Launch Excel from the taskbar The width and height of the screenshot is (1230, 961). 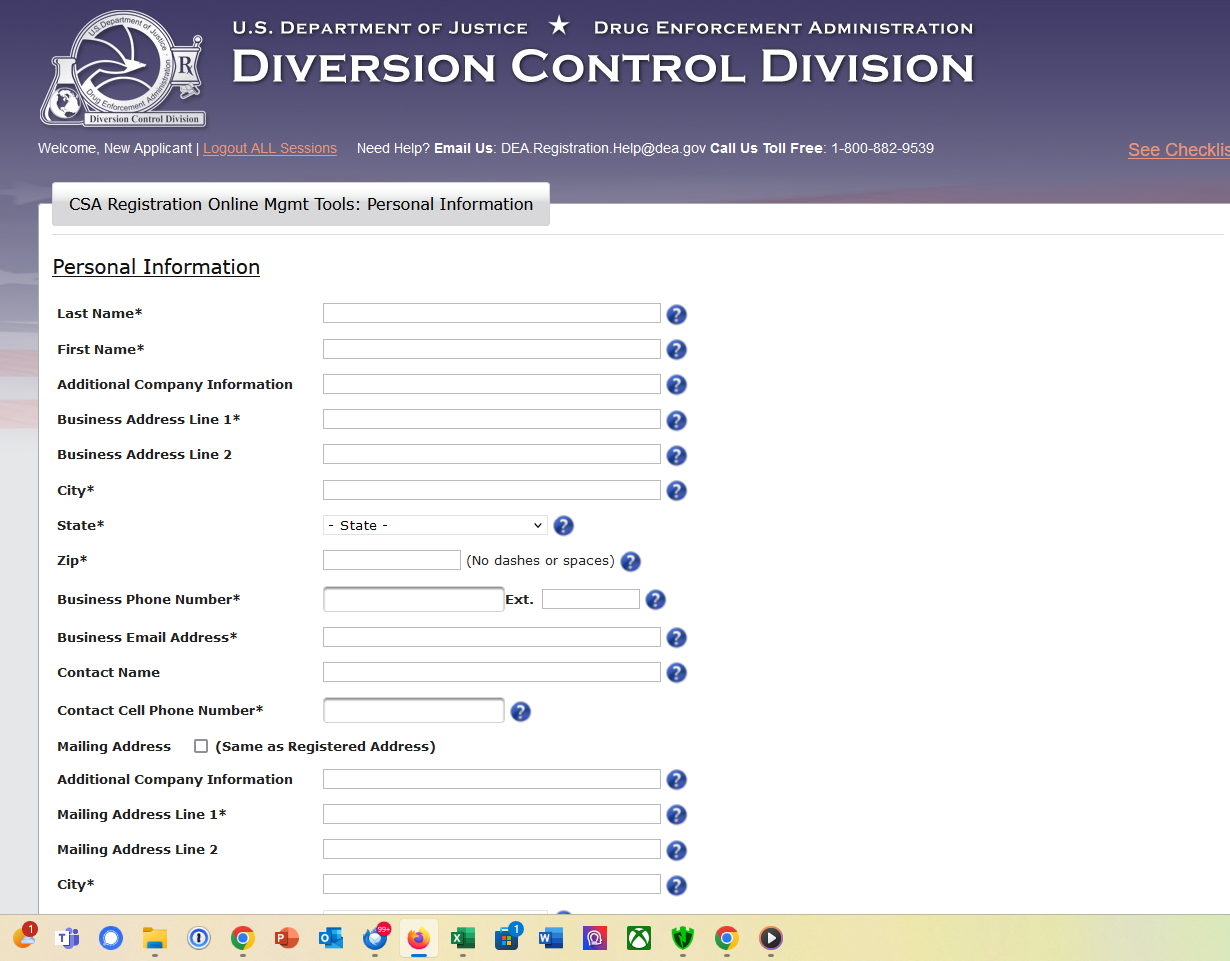(x=462, y=938)
